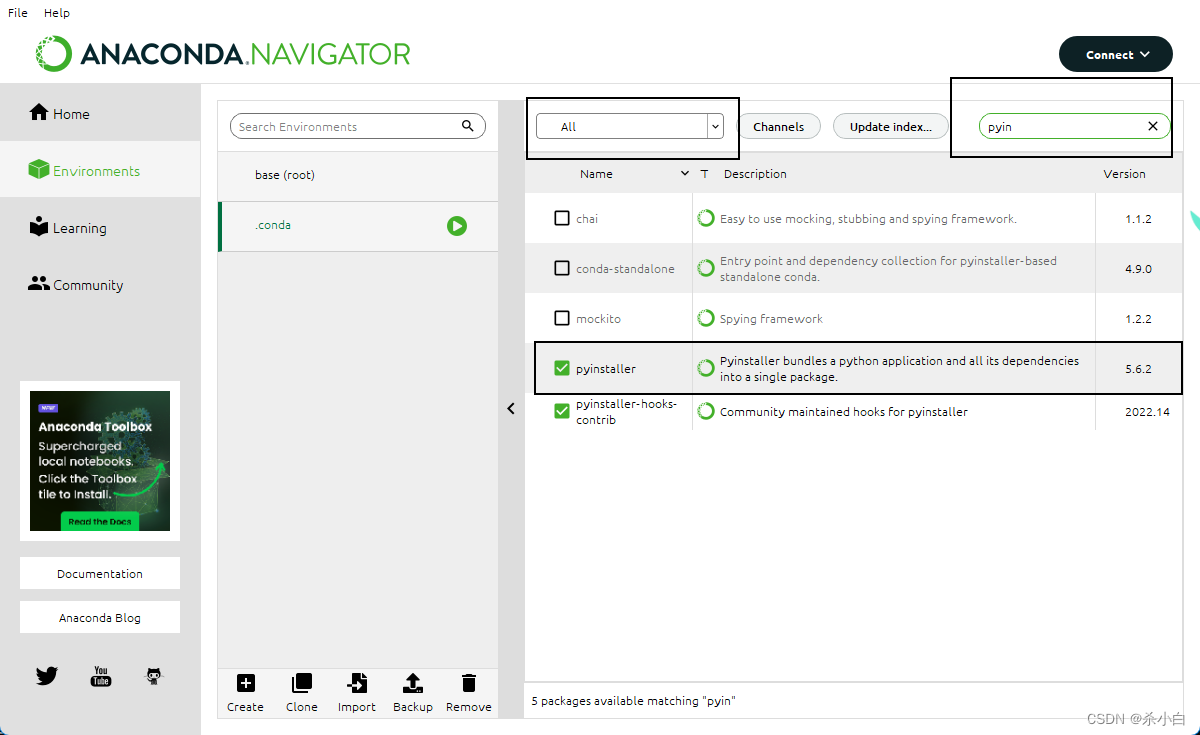This screenshot has height=735, width=1200.
Task: Open the All package filter dropdown
Action: pos(630,126)
